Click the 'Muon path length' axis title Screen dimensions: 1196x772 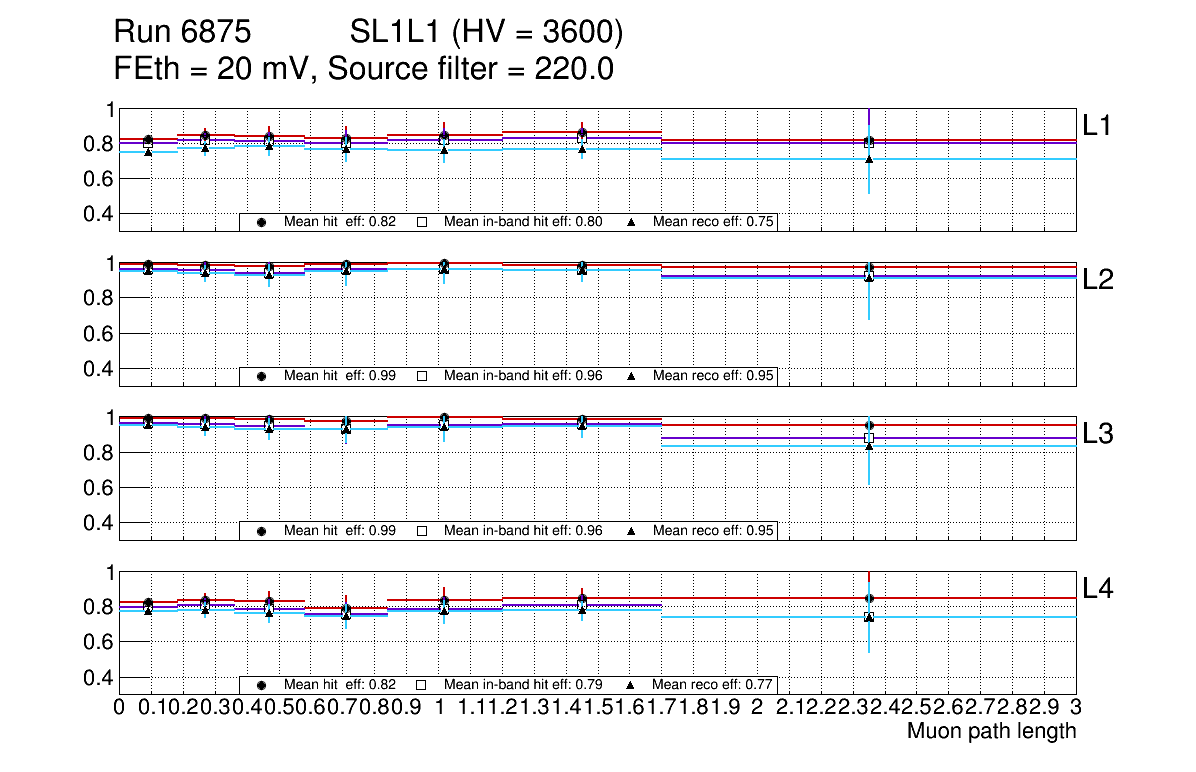coord(991,731)
